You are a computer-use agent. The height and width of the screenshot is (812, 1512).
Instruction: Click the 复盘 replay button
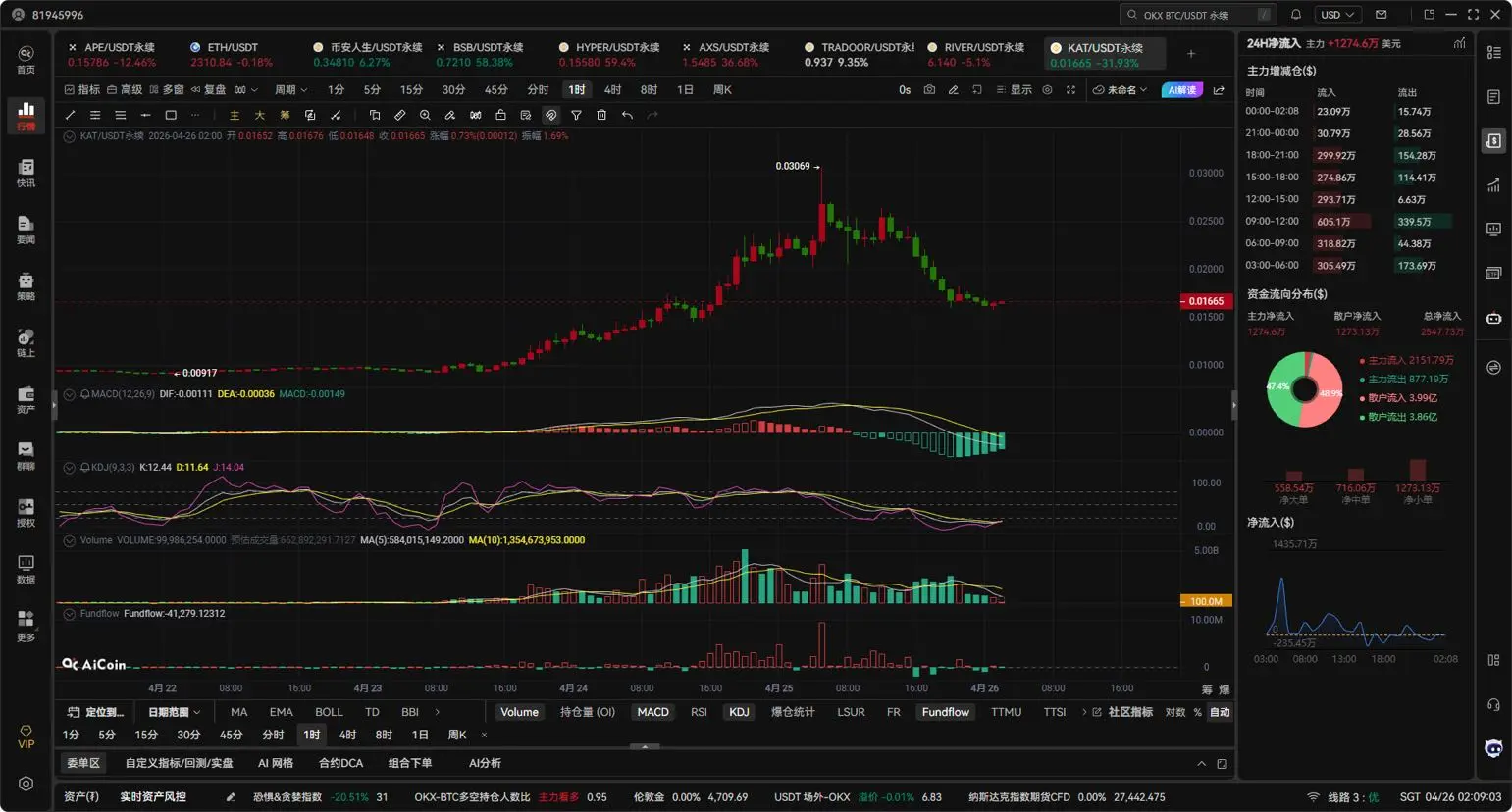click(x=208, y=89)
